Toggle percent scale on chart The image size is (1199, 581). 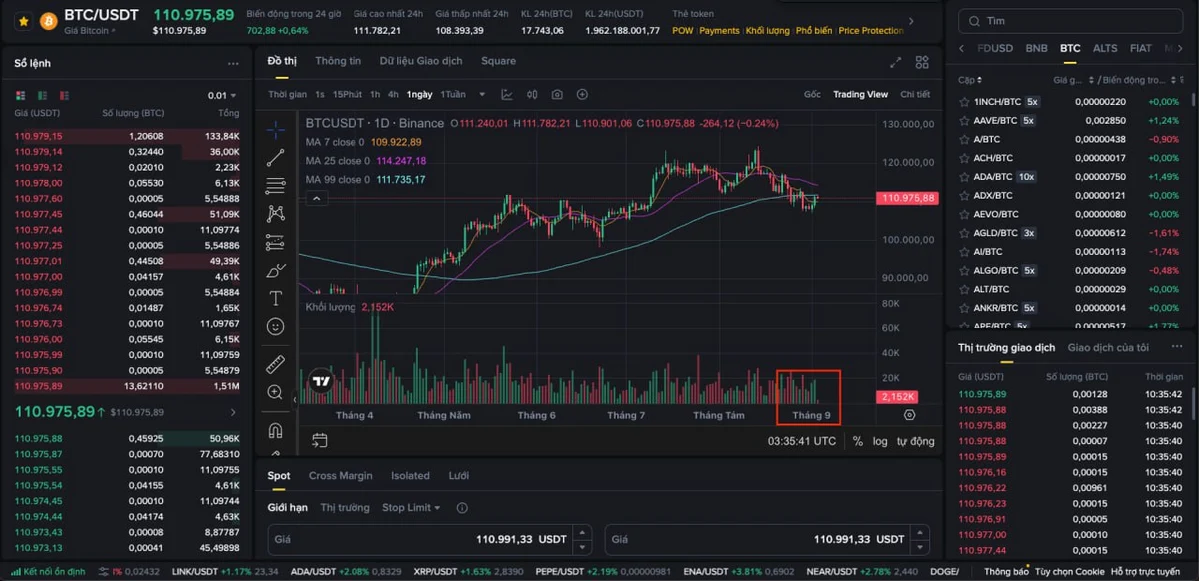[x=858, y=441]
